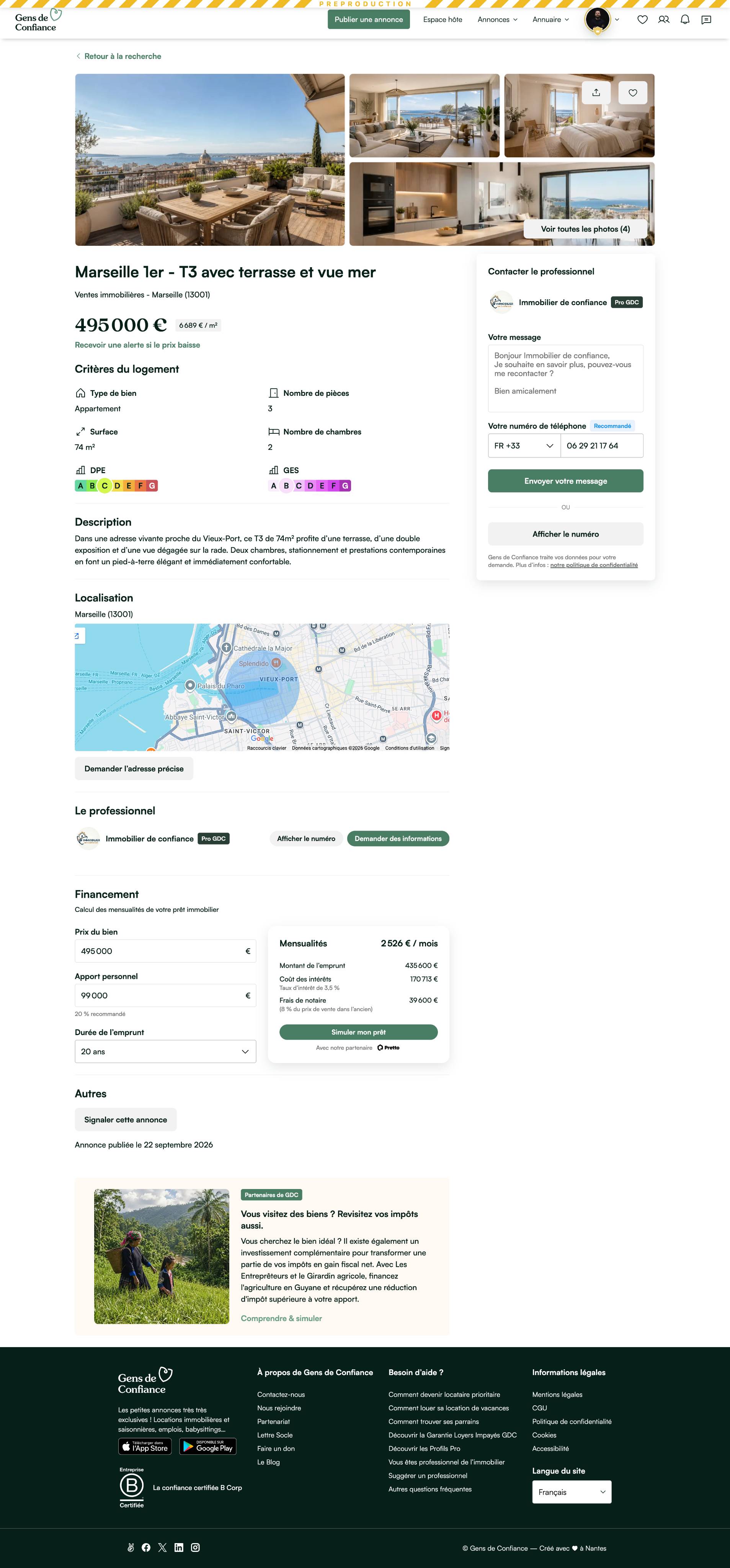Click the user profile avatar
Image resolution: width=730 pixels, height=1568 pixels.
point(597,20)
